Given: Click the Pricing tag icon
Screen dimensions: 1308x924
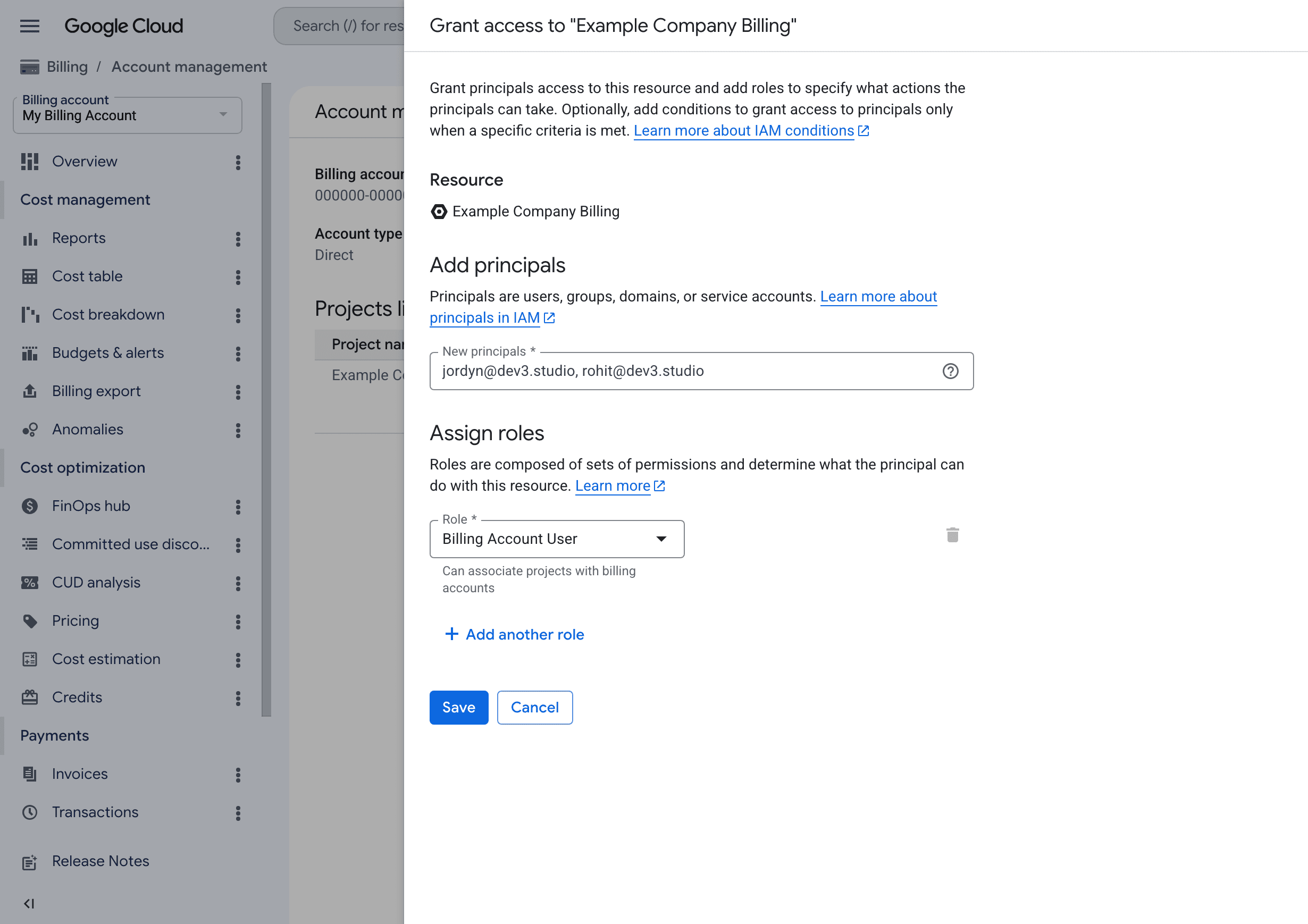Looking at the screenshot, I should pos(30,621).
